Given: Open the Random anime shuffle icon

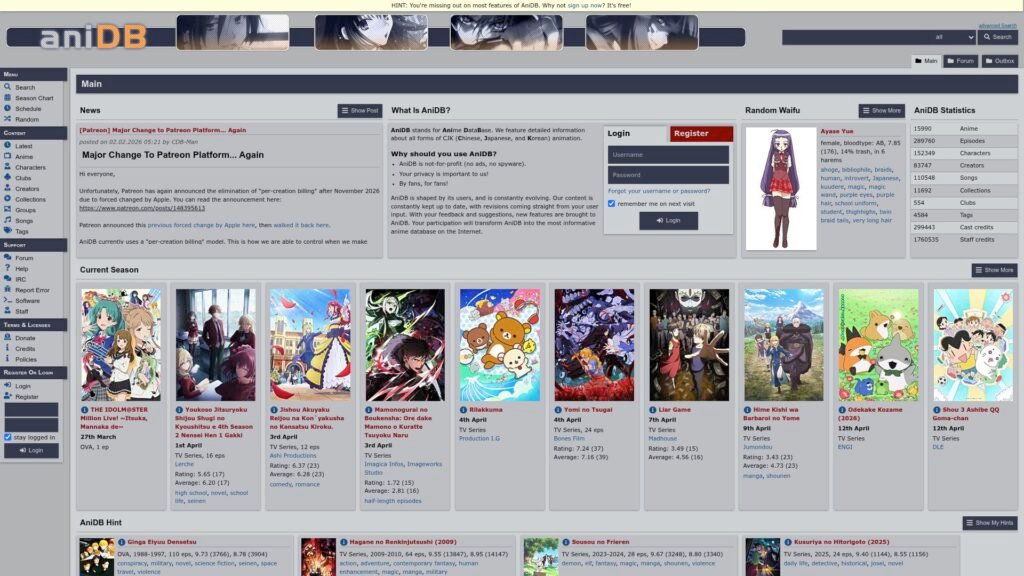Looking at the screenshot, I should (x=8, y=119).
